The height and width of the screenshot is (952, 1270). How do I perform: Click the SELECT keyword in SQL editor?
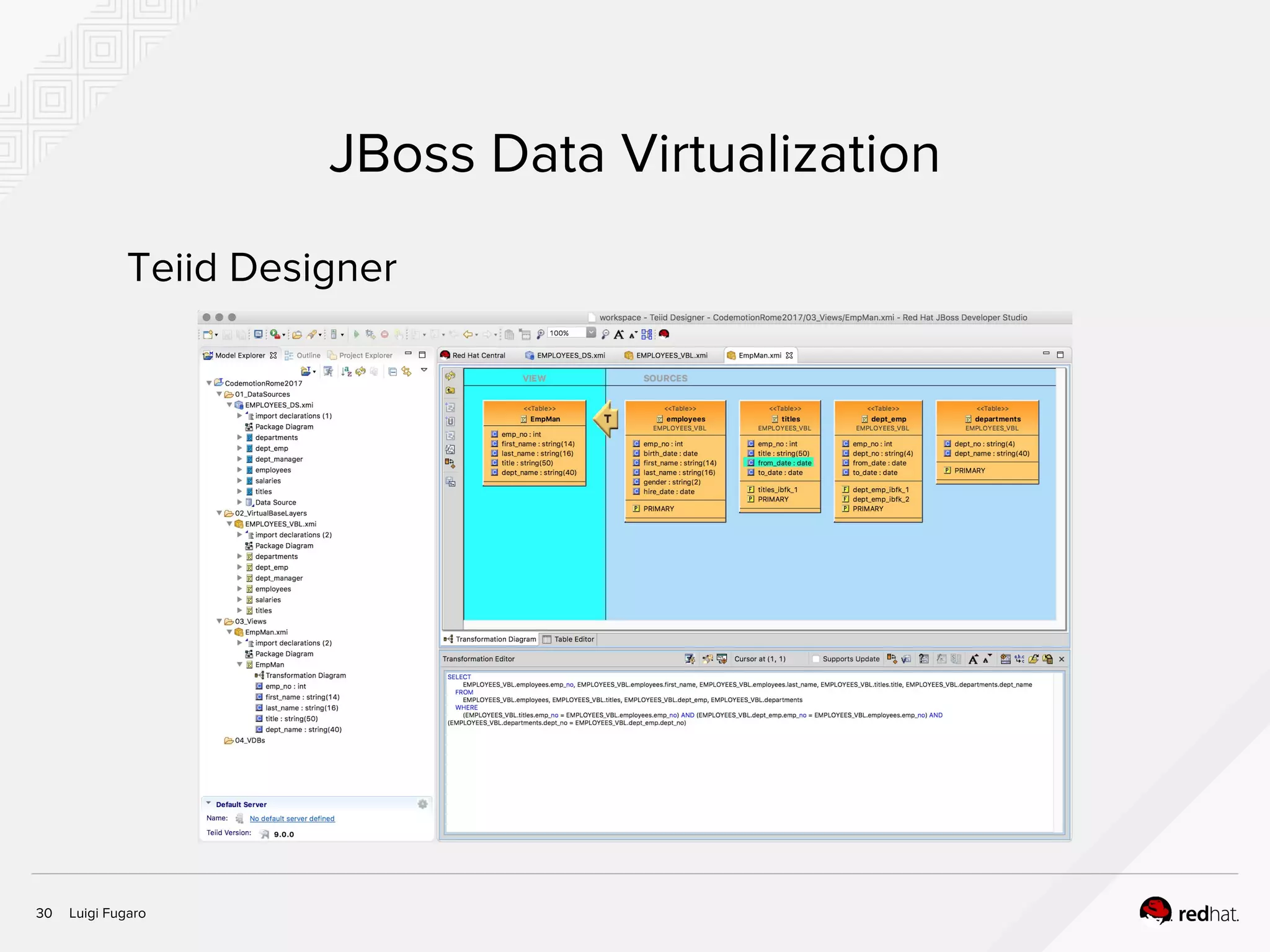point(460,677)
